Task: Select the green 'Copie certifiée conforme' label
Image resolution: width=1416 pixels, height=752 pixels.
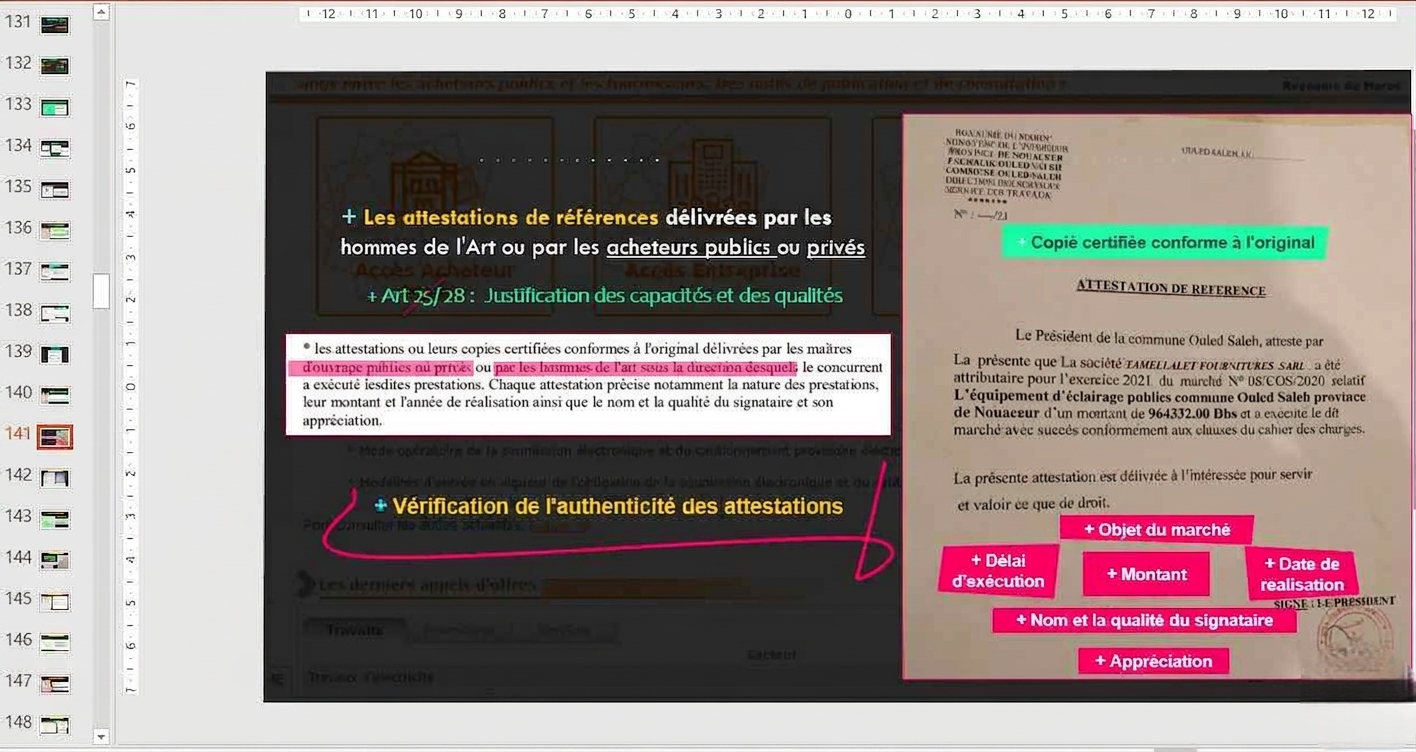Action: click(x=1165, y=242)
